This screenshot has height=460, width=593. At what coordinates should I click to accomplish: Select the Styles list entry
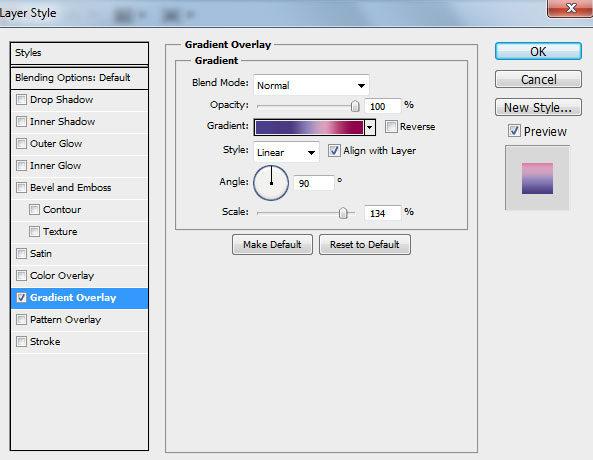pyautogui.click(x=79, y=53)
